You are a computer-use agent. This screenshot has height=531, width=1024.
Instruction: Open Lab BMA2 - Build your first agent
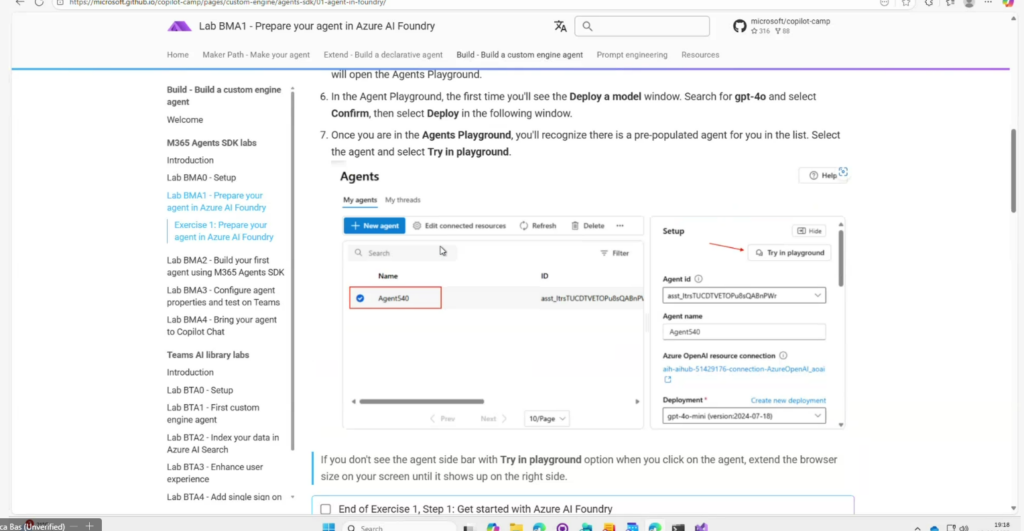[225, 266]
